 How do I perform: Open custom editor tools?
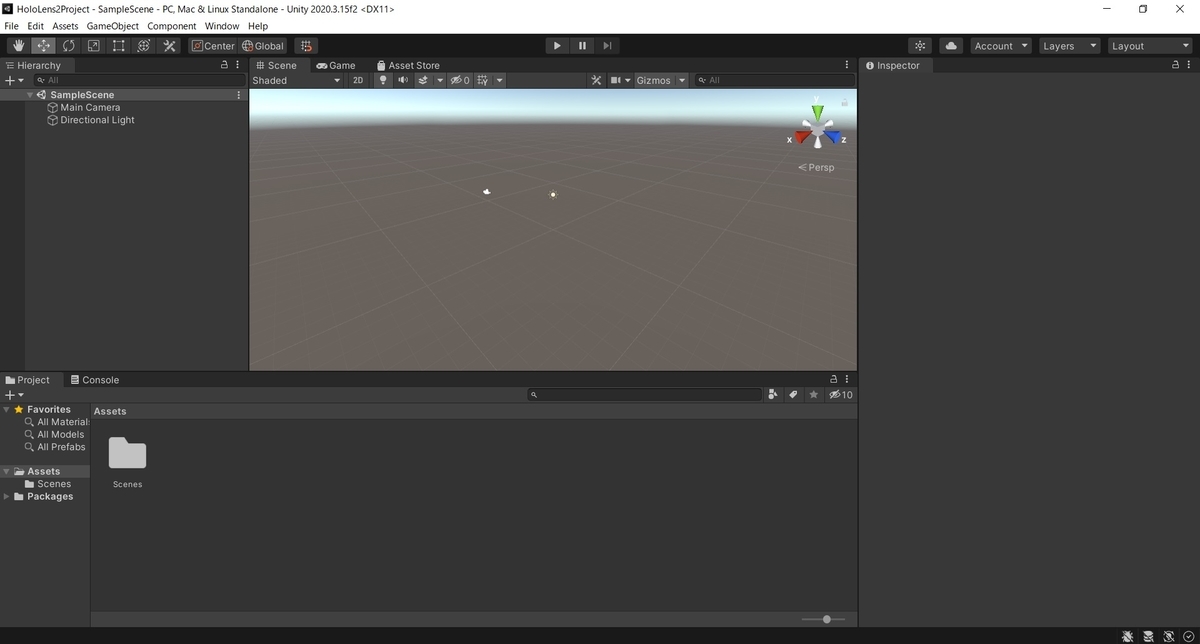(x=169, y=46)
